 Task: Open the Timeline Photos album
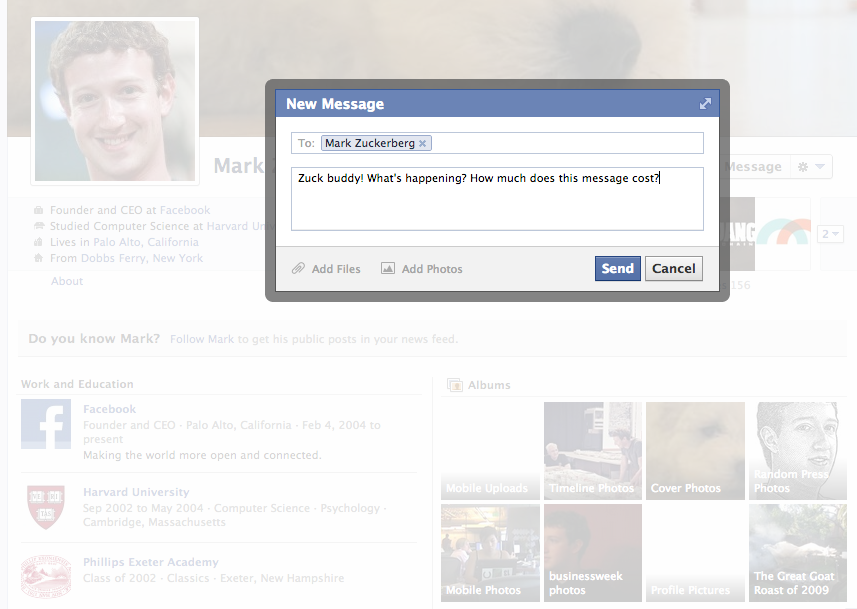click(x=592, y=451)
